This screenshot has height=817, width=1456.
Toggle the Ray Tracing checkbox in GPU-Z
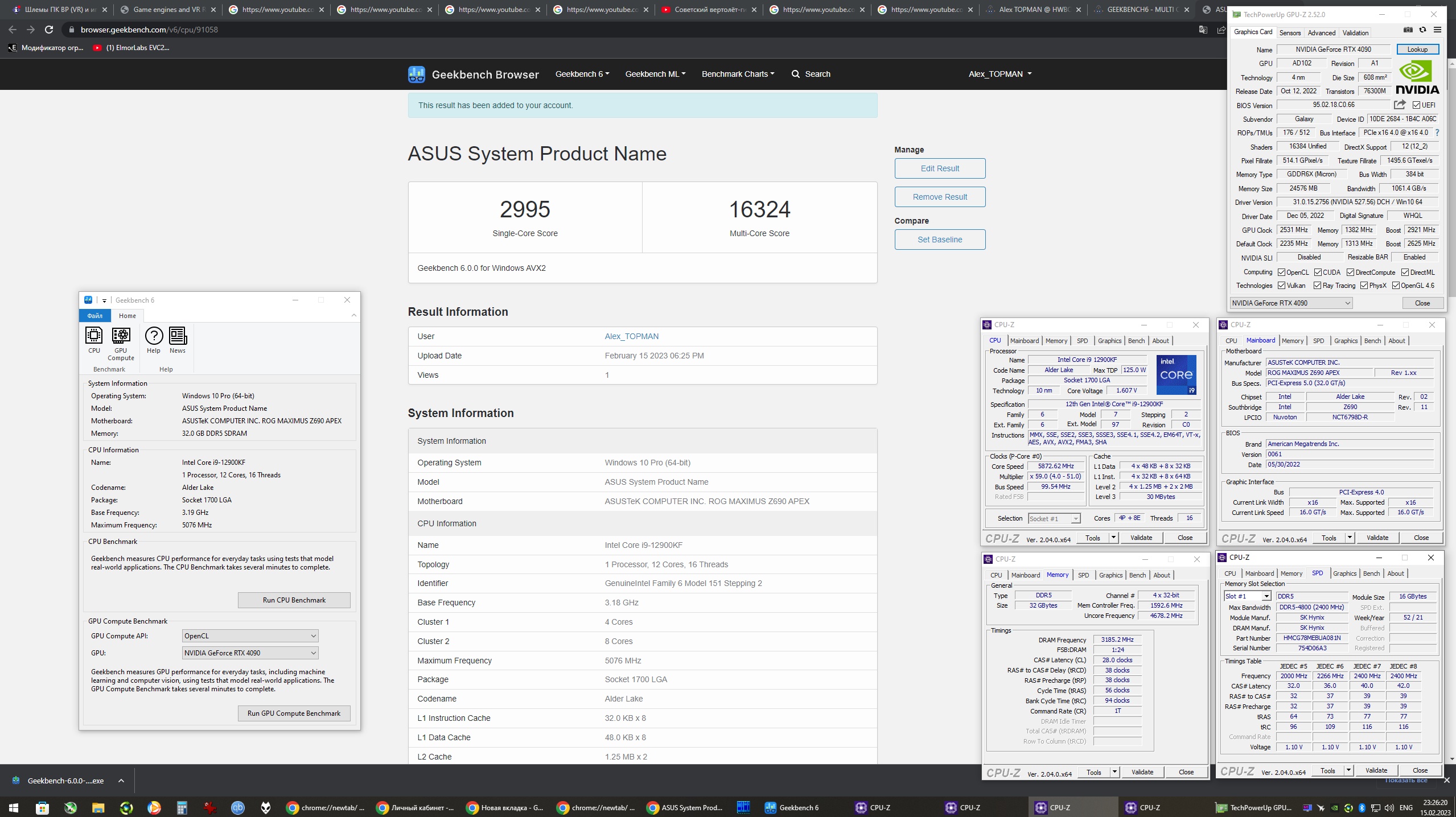1317,286
